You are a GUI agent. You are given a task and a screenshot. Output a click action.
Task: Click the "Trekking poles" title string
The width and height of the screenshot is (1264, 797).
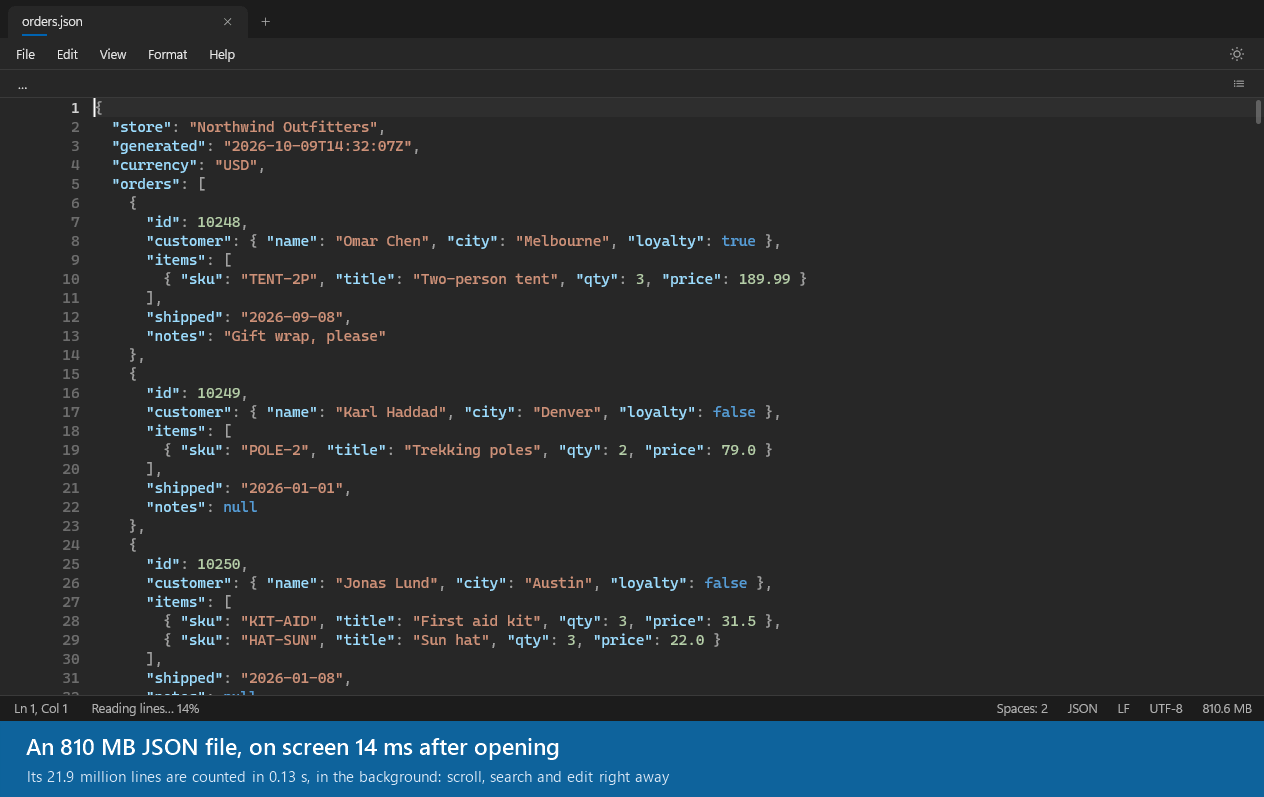[472, 450]
